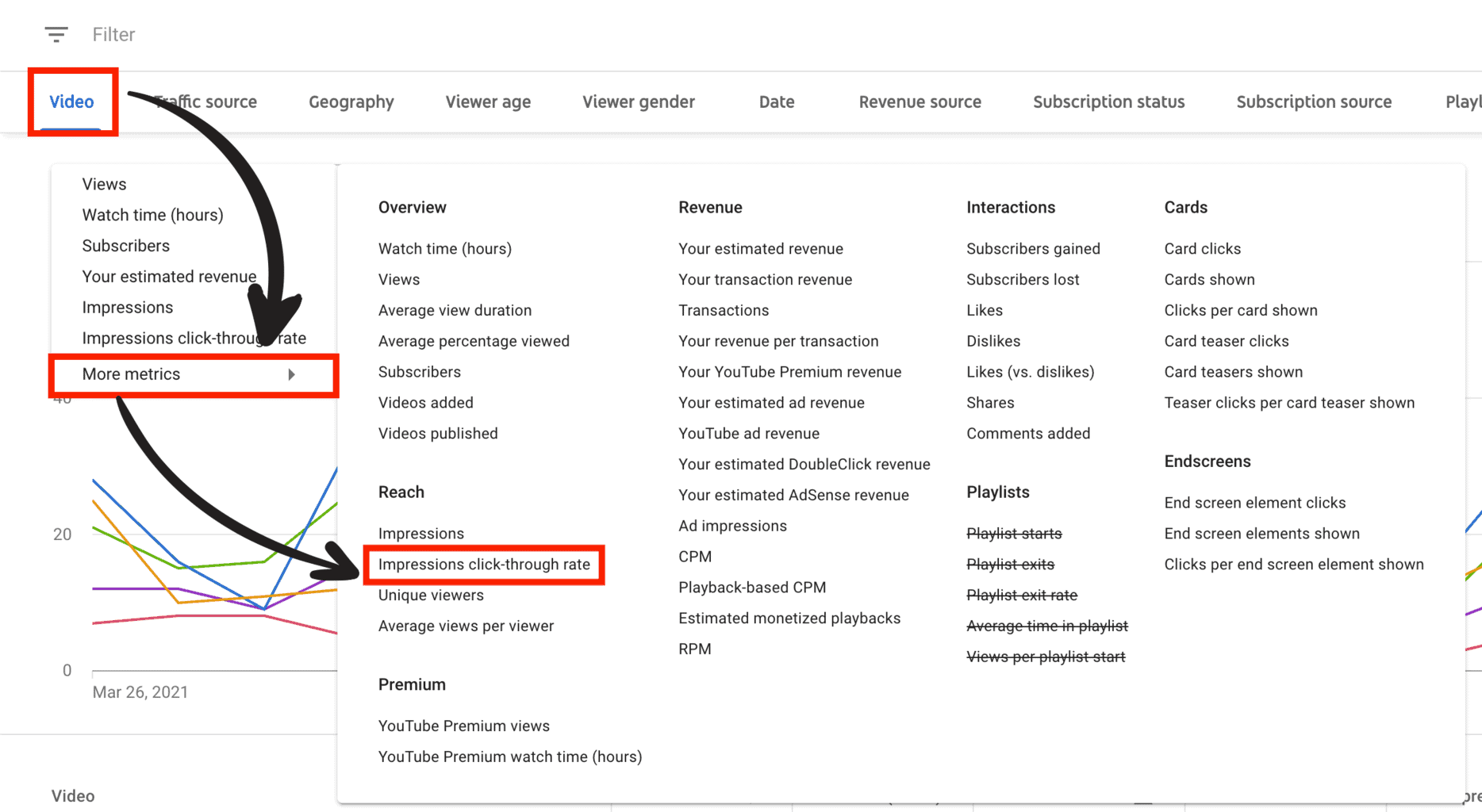This screenshot has height=812, width=1482.
Task: Pick Average view duration metric
Action: click(455, 310)
